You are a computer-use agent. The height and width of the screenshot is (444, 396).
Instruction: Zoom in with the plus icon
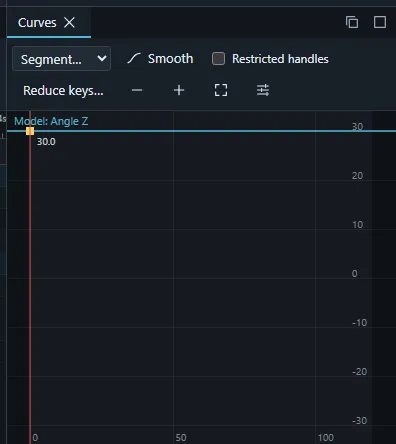click(179, 90)
